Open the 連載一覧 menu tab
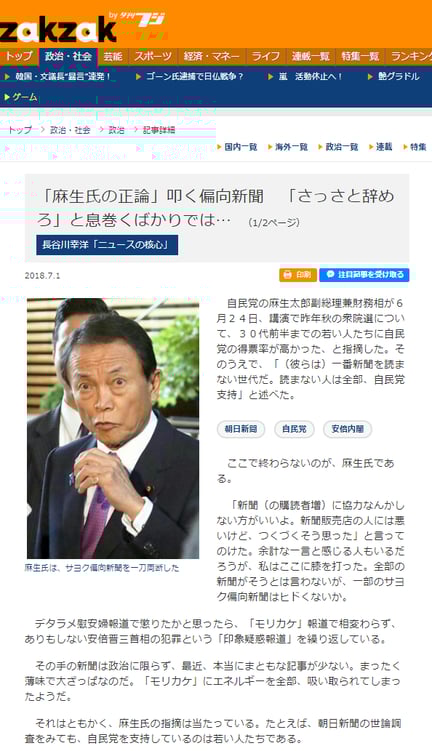 311,56
